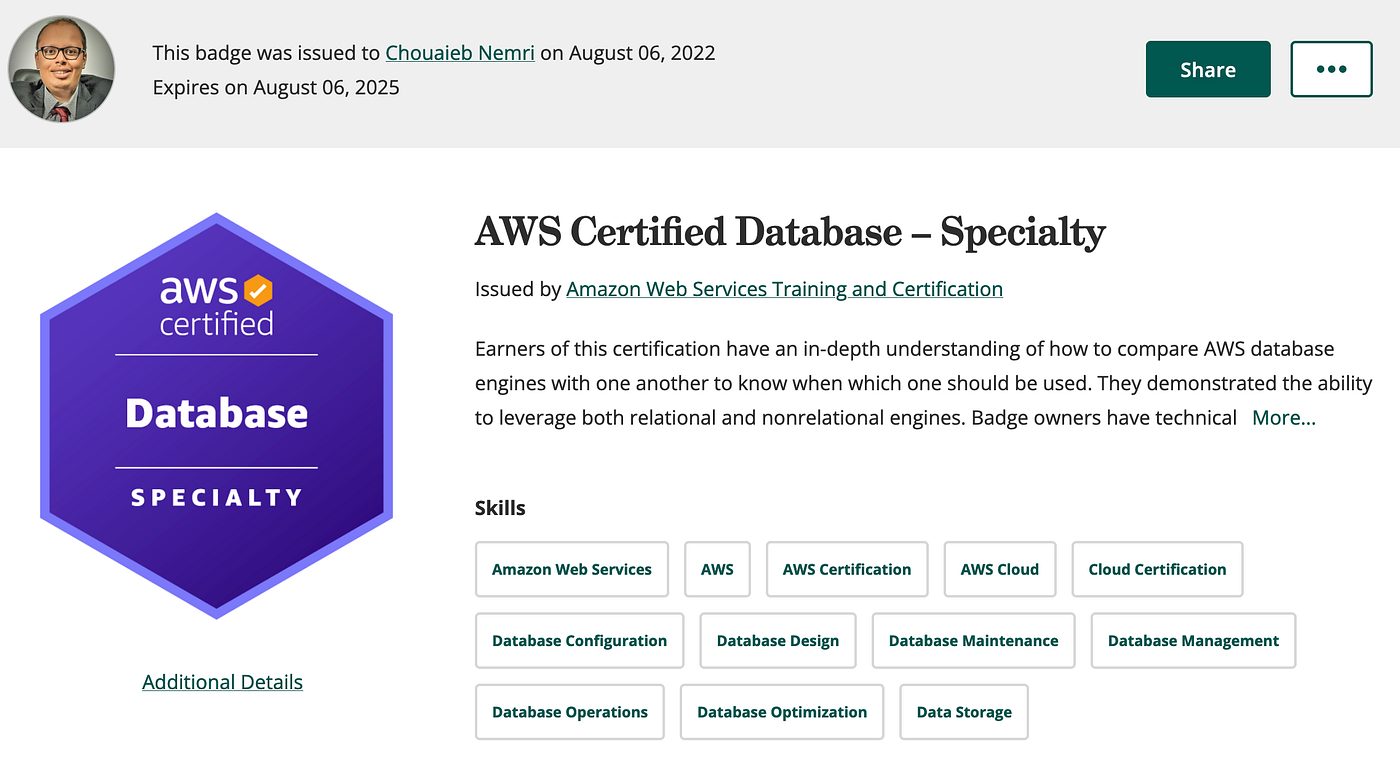
Task: Open the Database Optimization skill tag
Action: click(782, 712)
